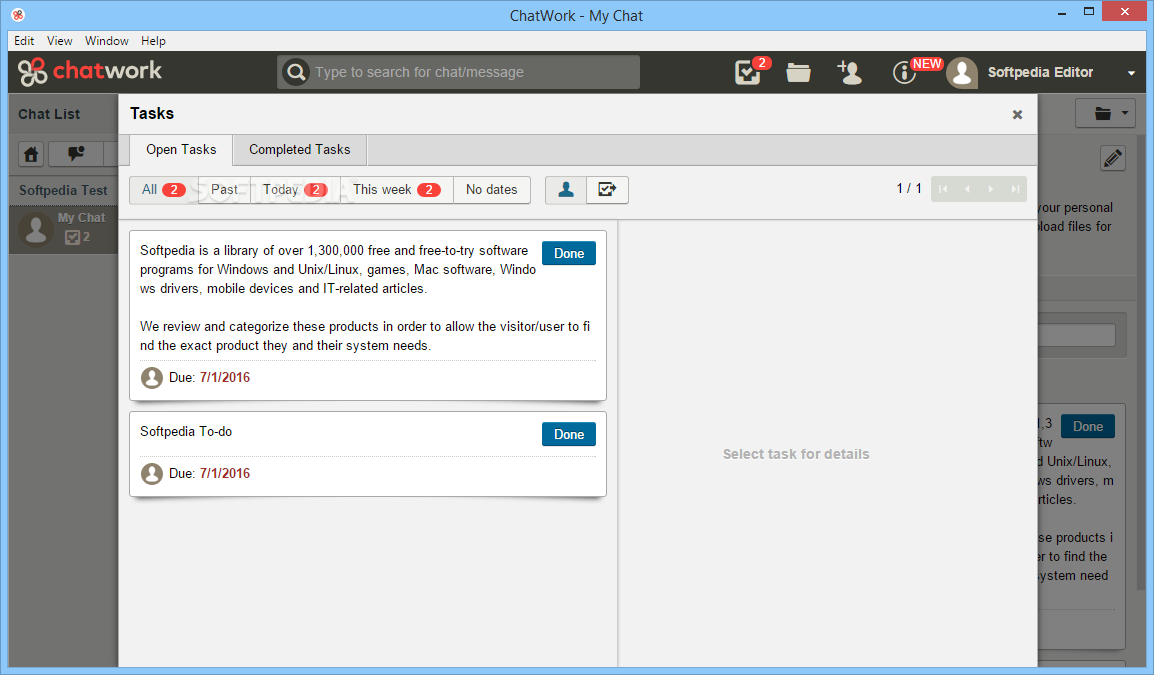The height and width of the screenshot is (675, 1154).
Task: Open the file management folder icon
Action: [799, 72]
